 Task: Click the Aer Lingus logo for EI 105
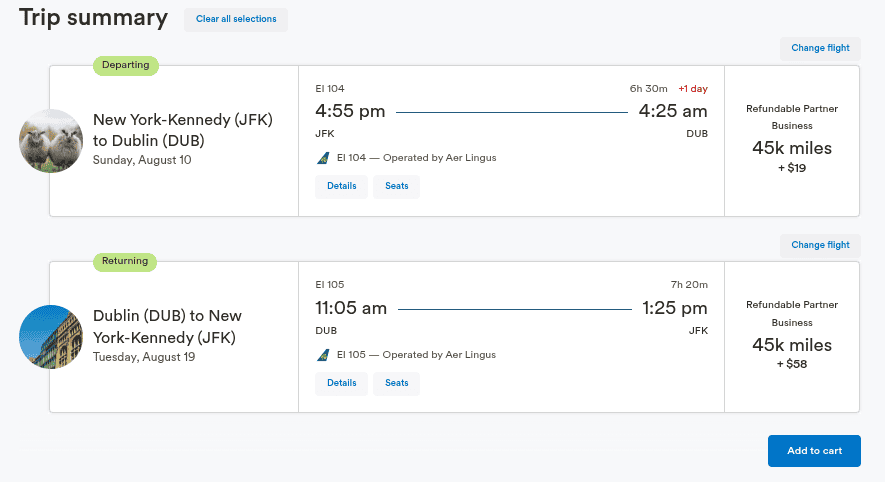pos(323,355)
